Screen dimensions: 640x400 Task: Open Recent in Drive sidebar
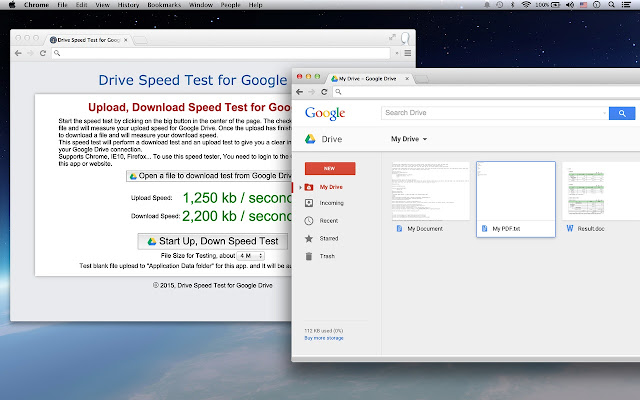coord(329,221)
